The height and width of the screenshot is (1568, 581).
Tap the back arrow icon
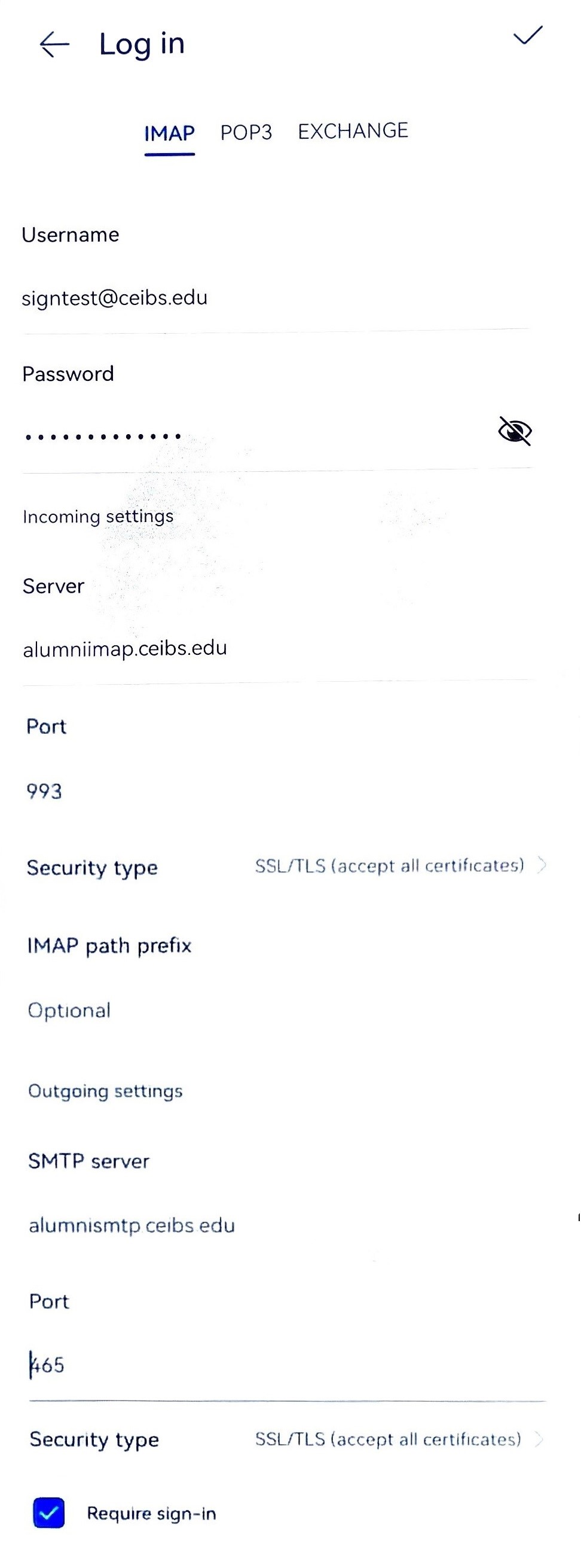[x=54, y=44]
